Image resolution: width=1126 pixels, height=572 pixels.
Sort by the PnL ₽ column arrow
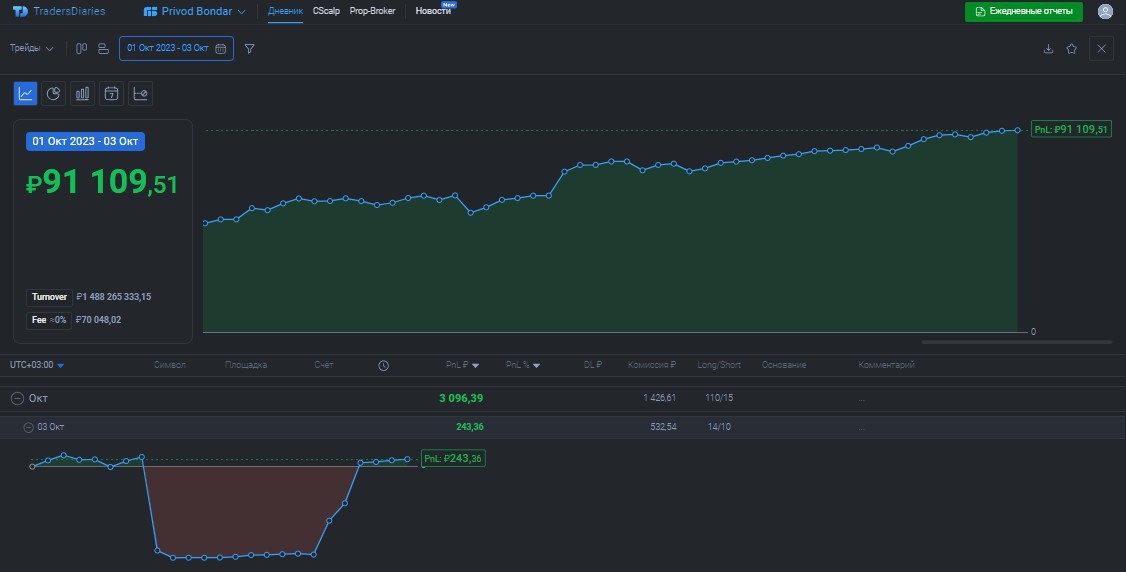(475, 366)
